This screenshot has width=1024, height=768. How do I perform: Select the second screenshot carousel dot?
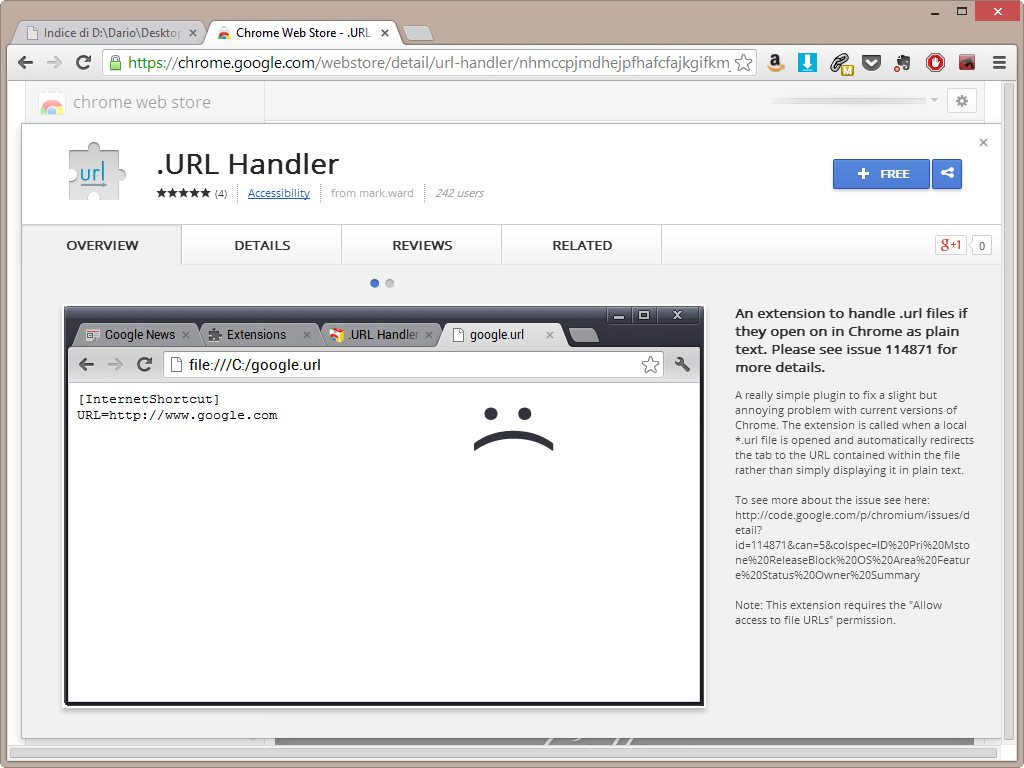click(x=390, y=283)
